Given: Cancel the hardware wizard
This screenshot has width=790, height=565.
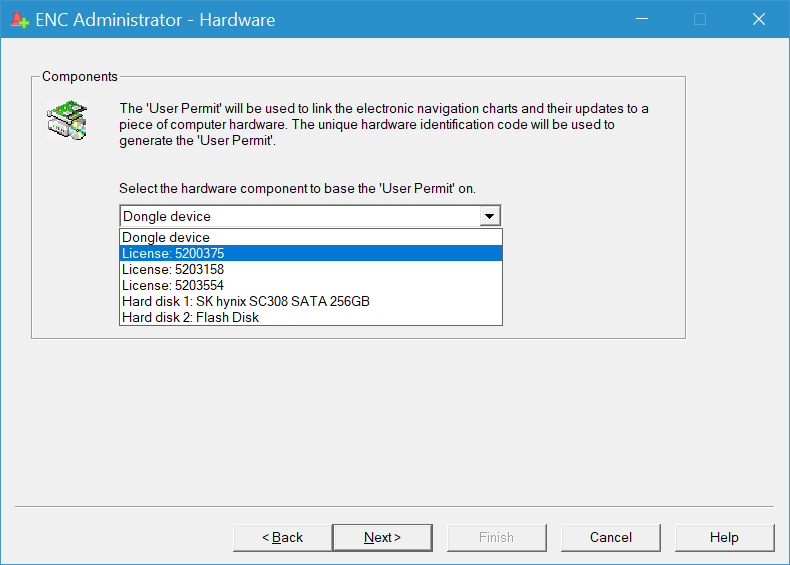Looking at the screenshot, I should click(x=610, y=538).
